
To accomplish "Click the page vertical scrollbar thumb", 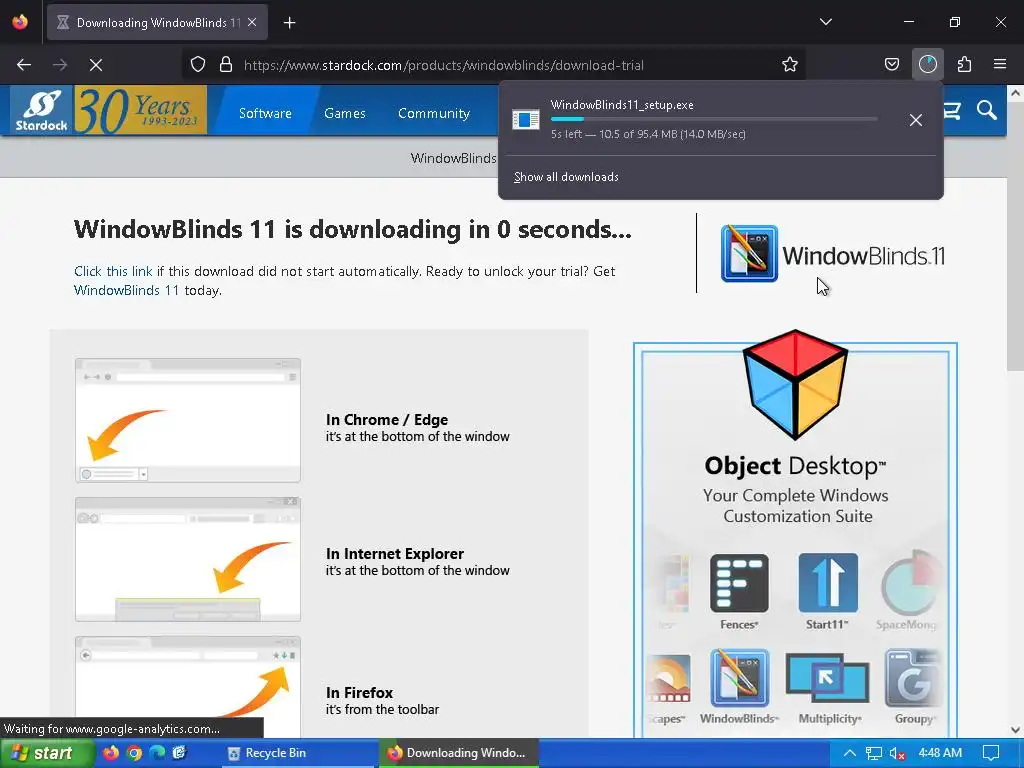I will pyautogui.click(x=1015, y=236).
